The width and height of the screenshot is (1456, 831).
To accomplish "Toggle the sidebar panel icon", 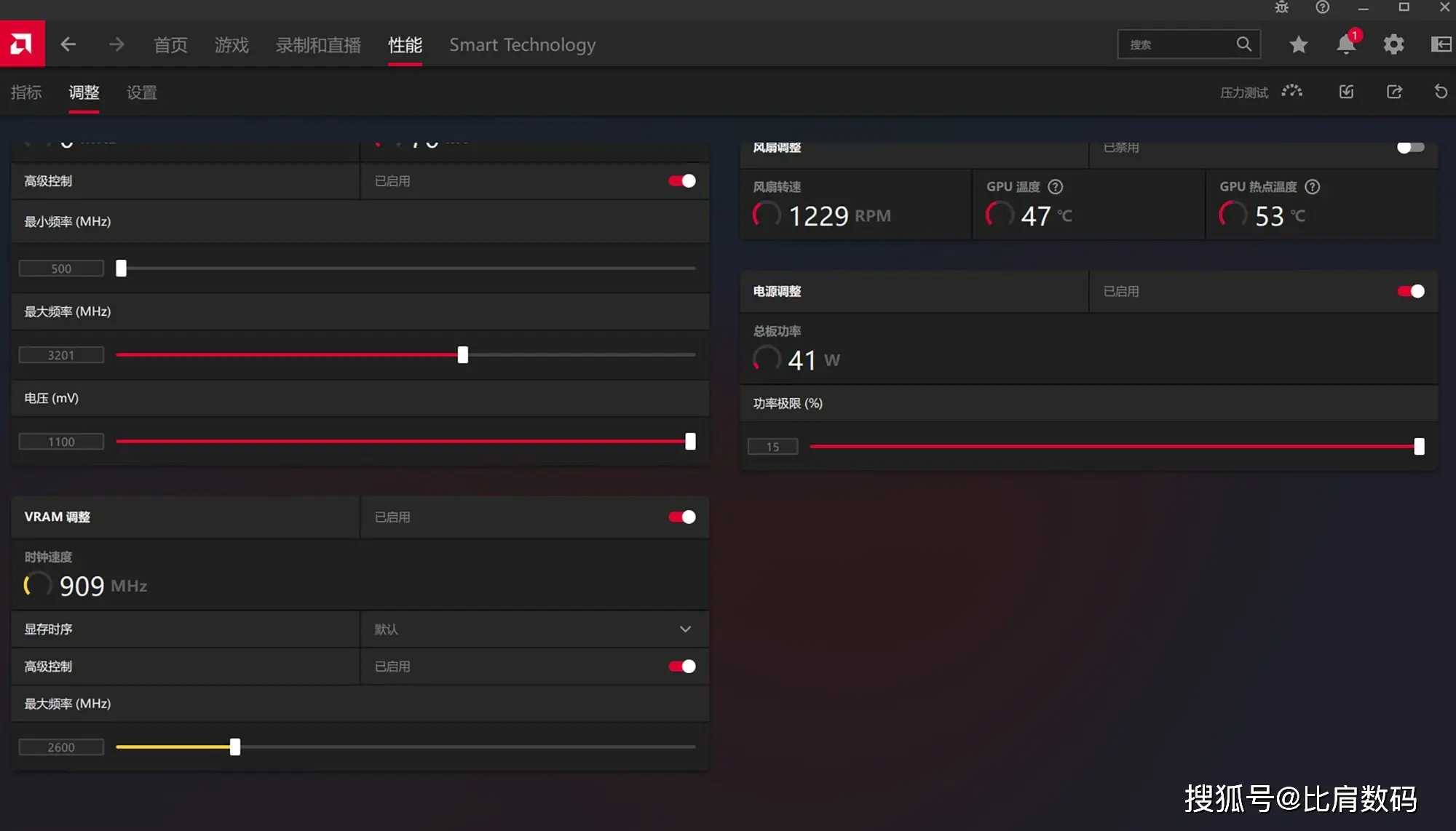I will pyautogui.click(x=1441, y=44).
